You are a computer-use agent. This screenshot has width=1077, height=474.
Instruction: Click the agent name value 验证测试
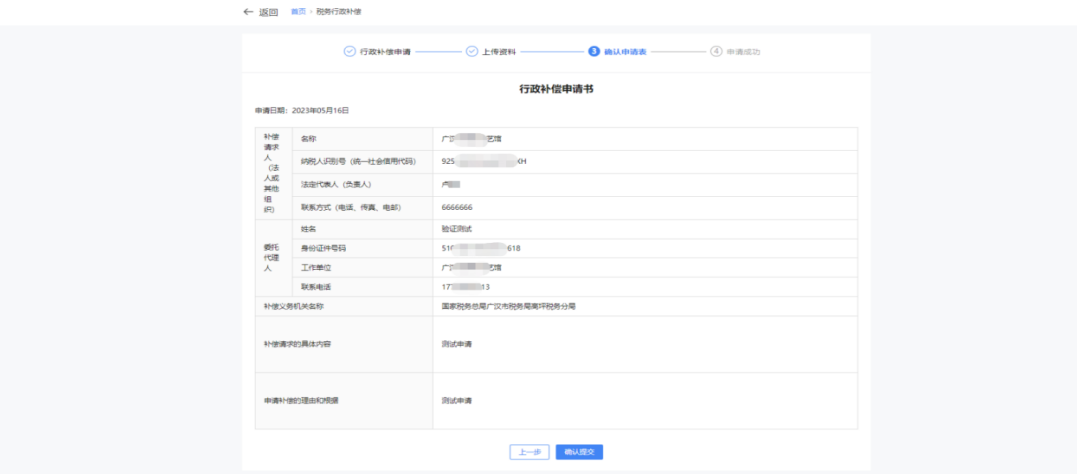tap(457, 229)
